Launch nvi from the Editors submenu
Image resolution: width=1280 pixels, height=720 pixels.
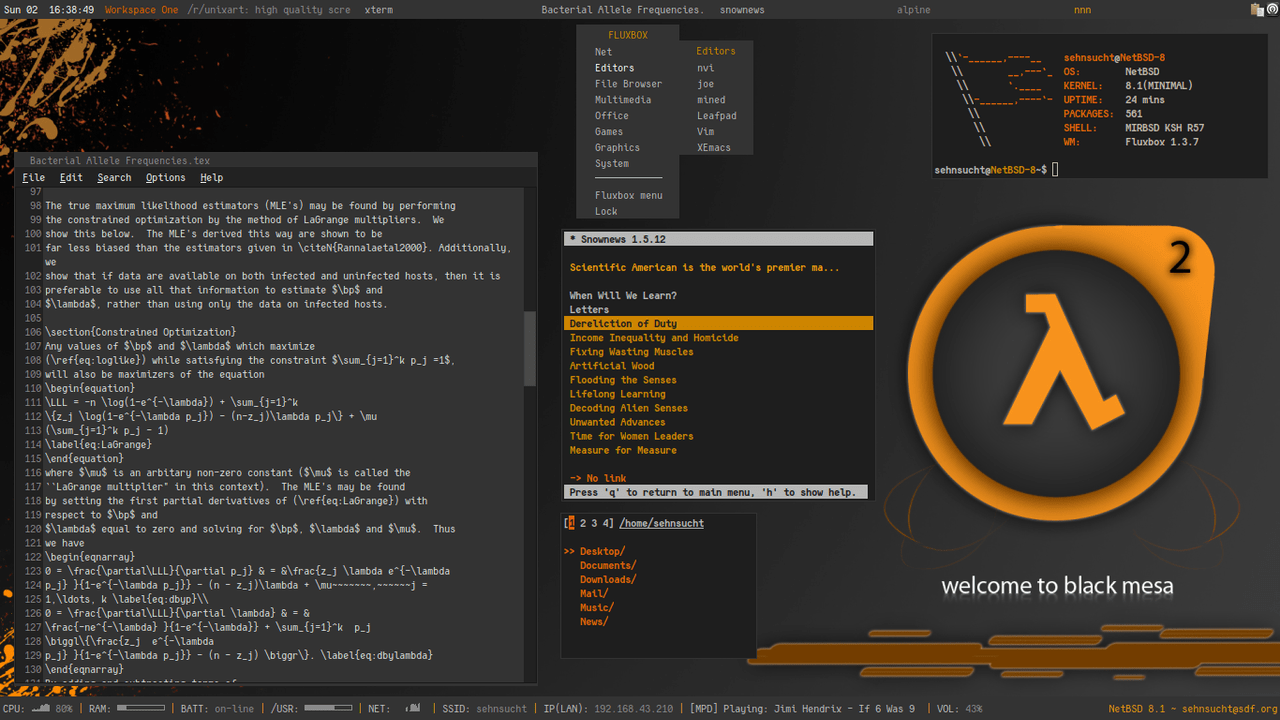coord(716,68)
